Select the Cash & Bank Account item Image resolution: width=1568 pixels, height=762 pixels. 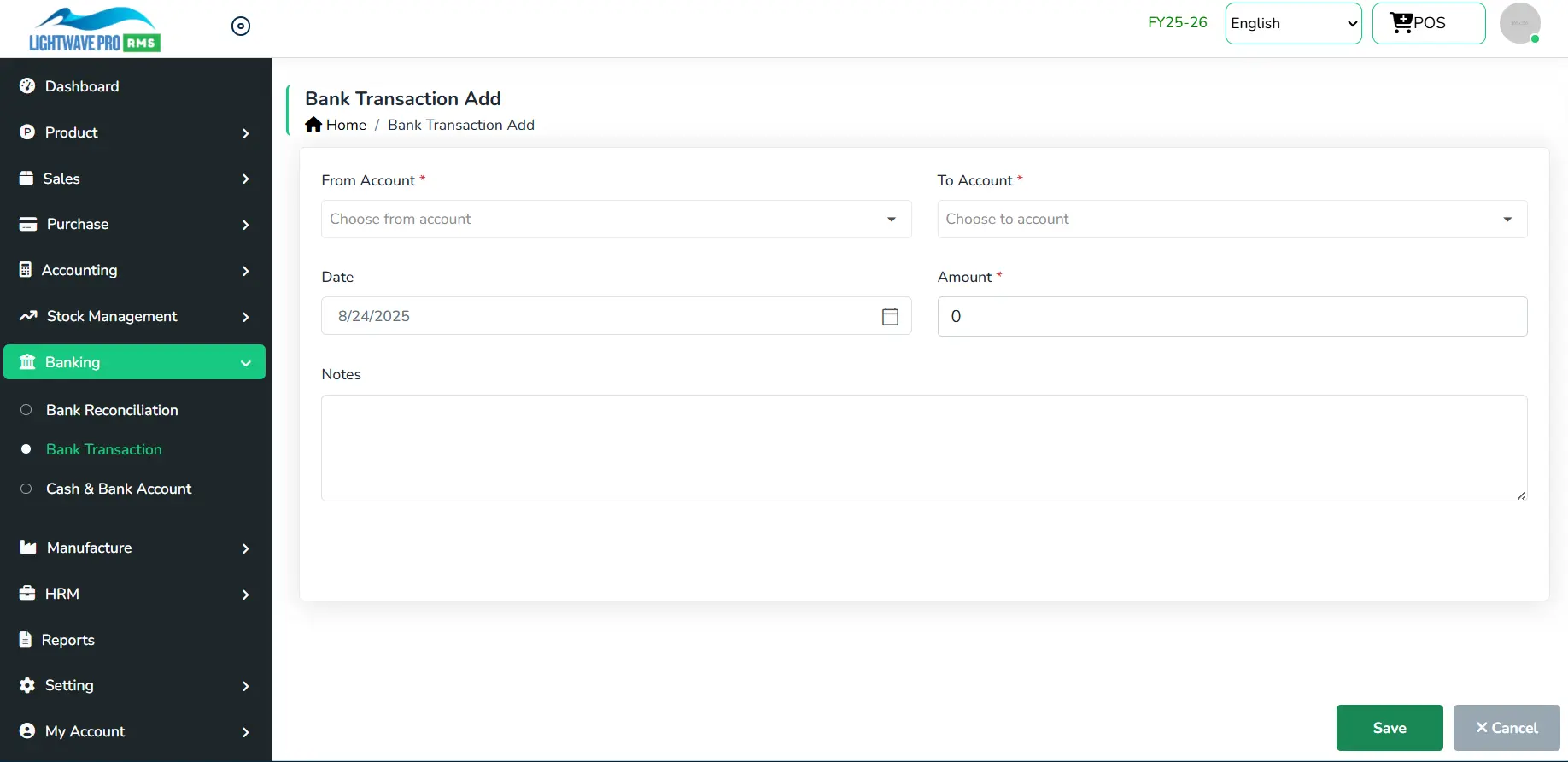coord(119,489)
